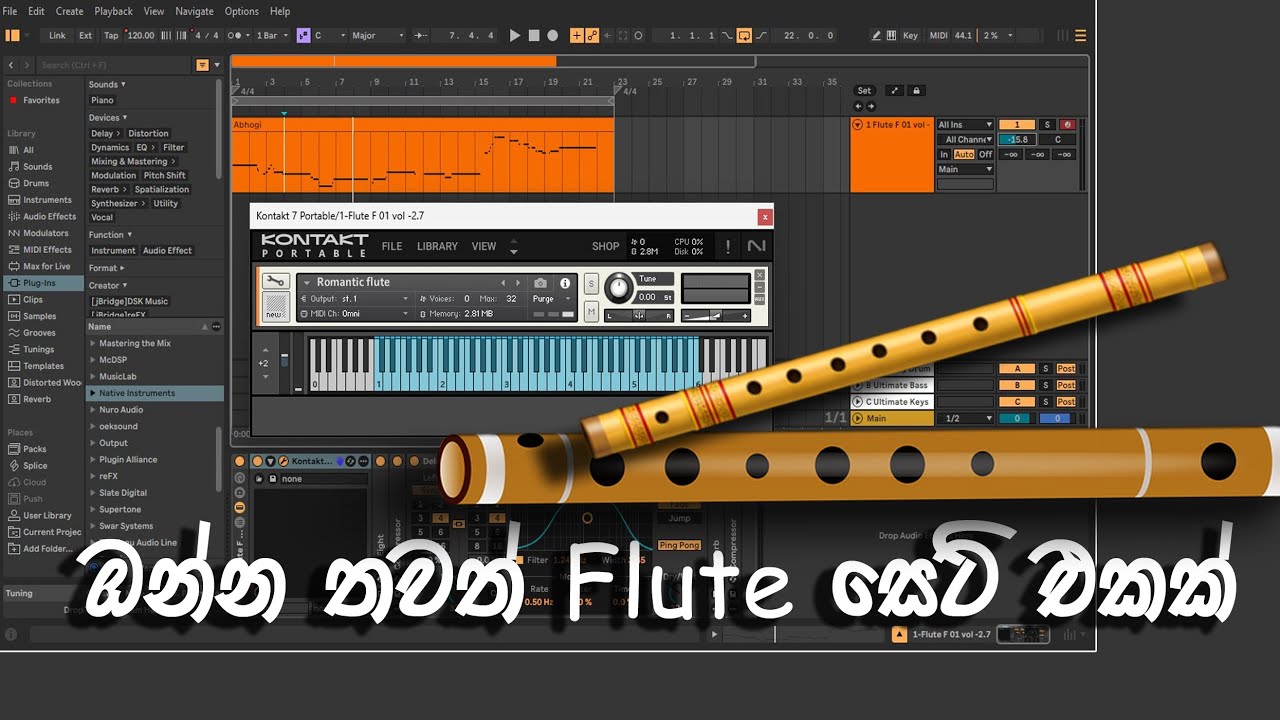Click the Kontakt SHOP link
Screen dimensions: 1280x720
click(x=605, y=246)
